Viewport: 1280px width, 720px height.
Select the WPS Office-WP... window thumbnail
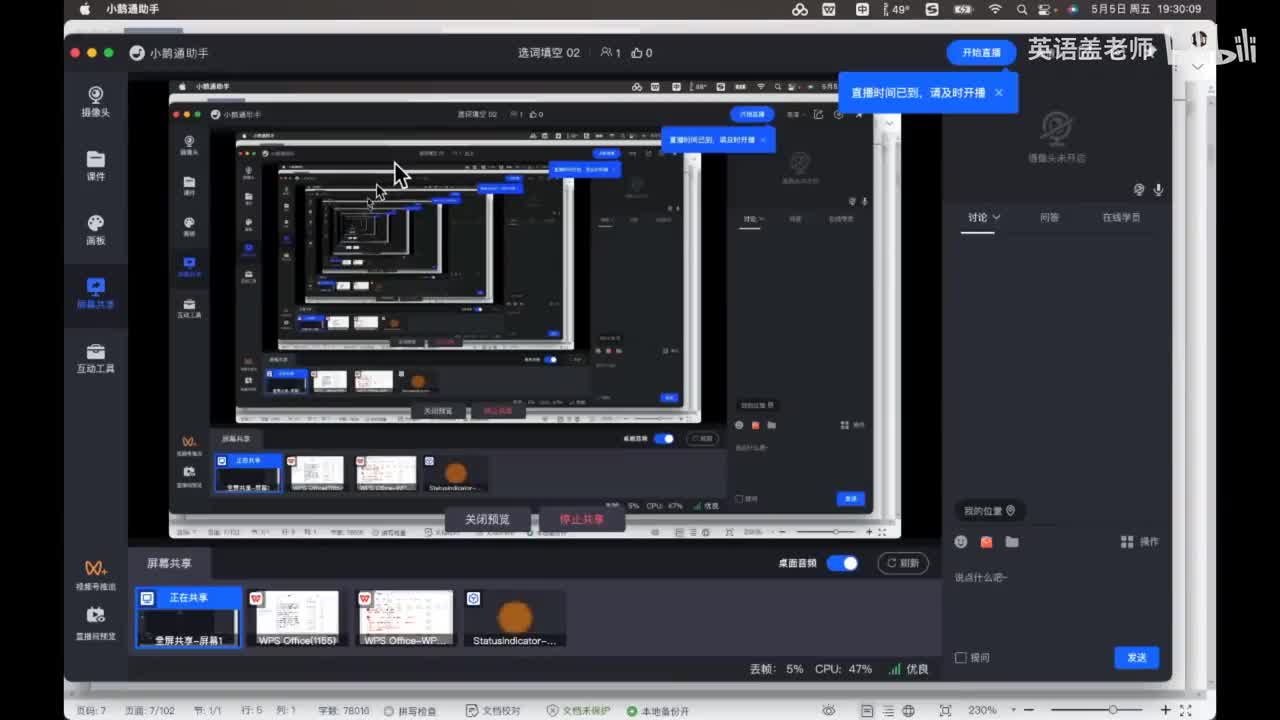[405, 617]
